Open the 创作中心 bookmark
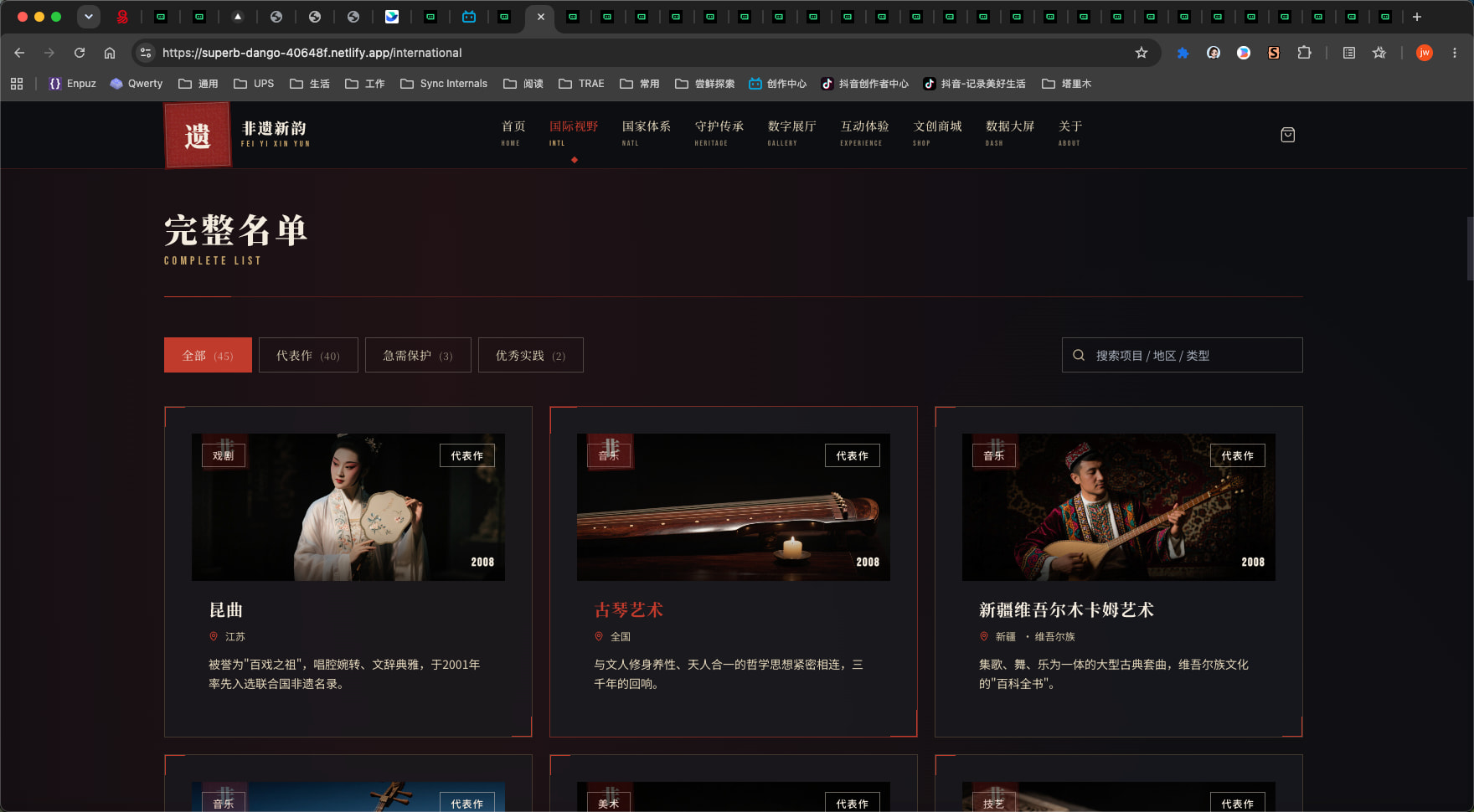The width and height of the screenshot is (1474, 812). [777, 84]
